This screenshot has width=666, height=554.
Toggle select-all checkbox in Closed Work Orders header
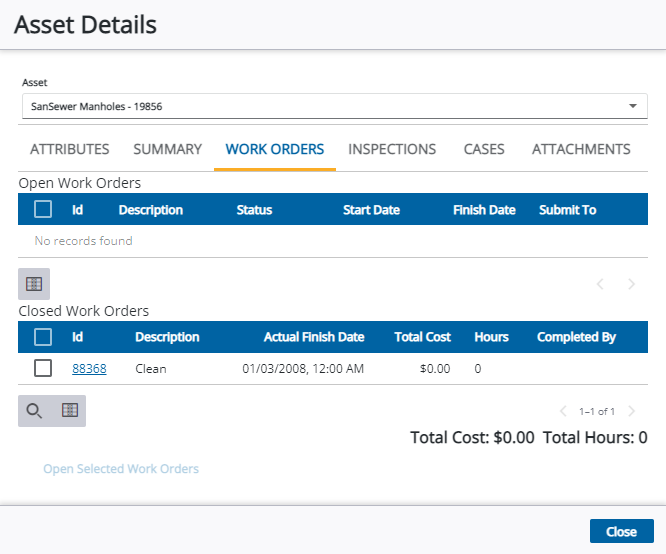point(43,337)
